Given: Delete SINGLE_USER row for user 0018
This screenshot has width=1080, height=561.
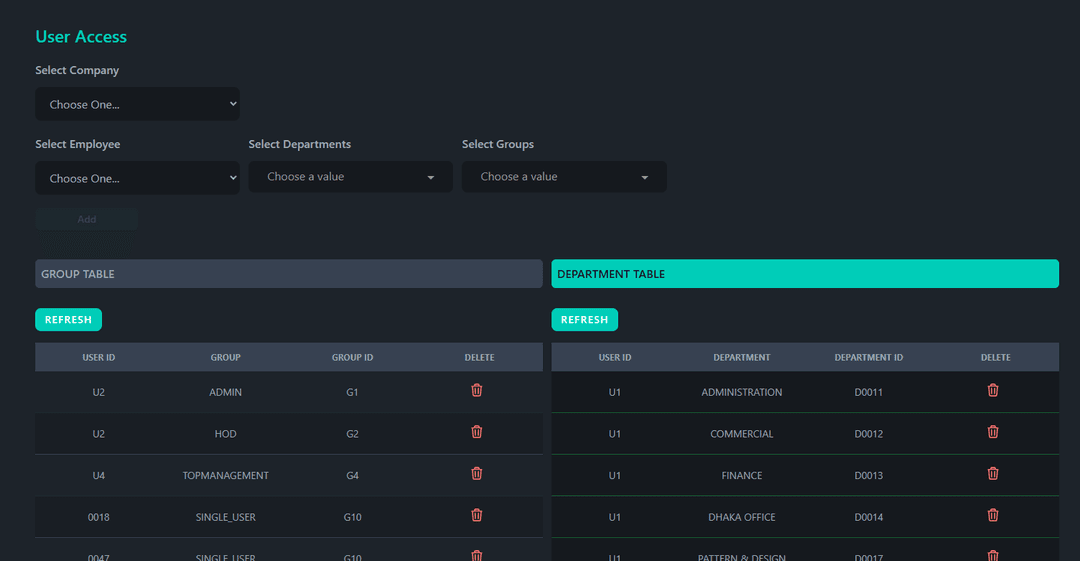Looking at the screenshot, I should click(477, 515).
